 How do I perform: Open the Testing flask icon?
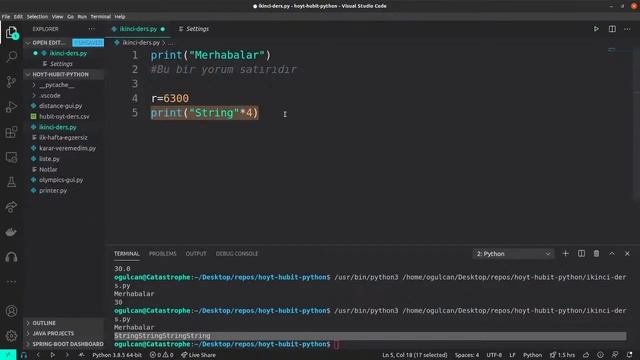(11, 182)
